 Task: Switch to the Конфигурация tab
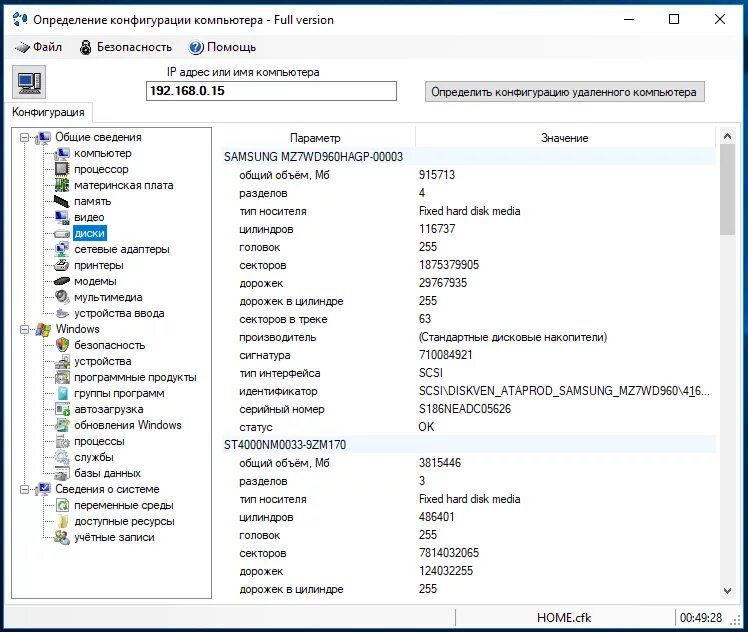tap(48, 112)
